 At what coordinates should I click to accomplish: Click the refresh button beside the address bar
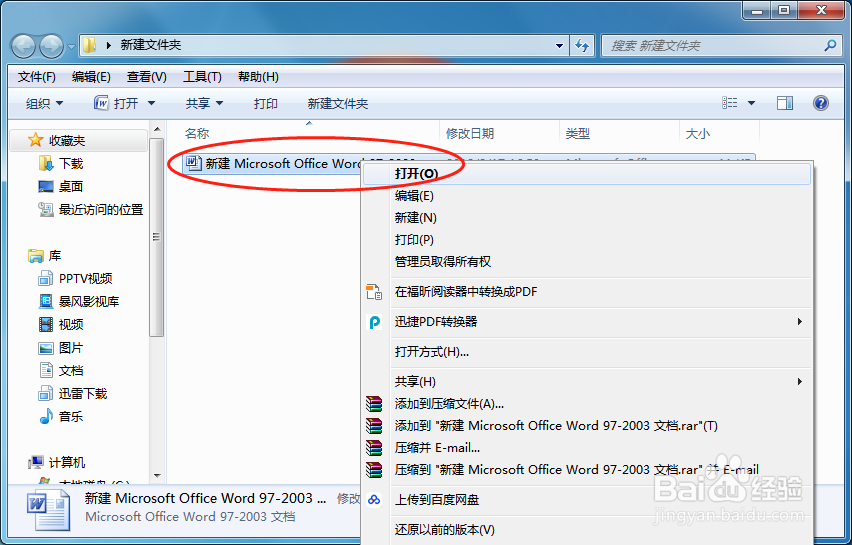[x=582, y=46]
